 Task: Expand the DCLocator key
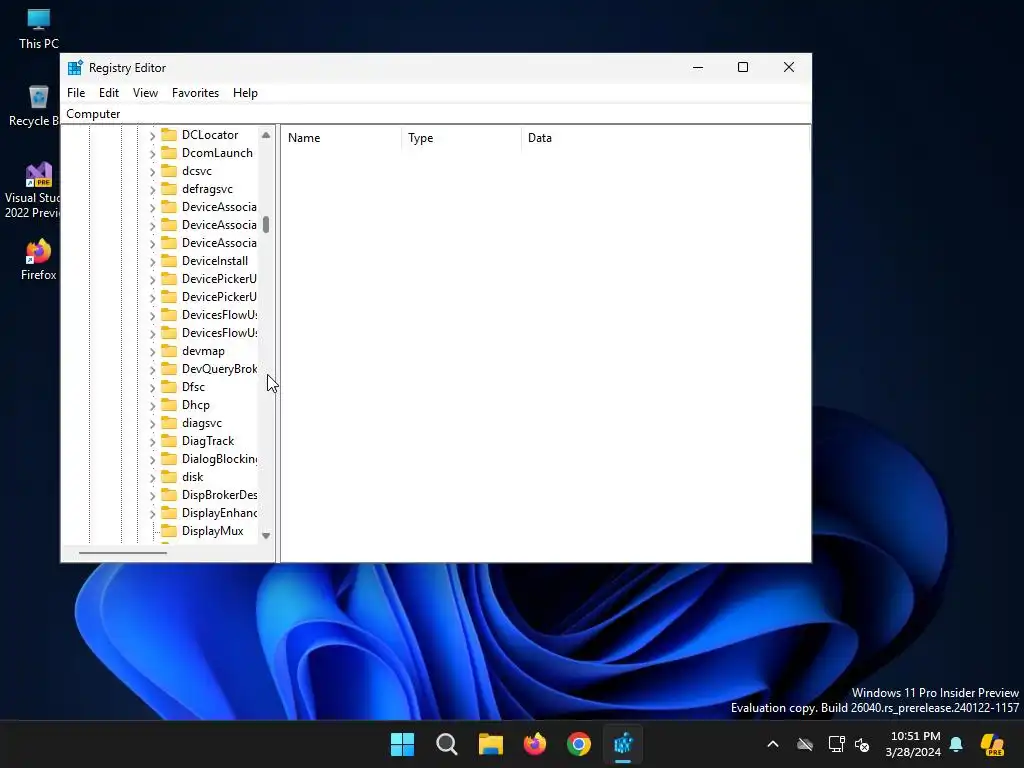tap(152, 136)
